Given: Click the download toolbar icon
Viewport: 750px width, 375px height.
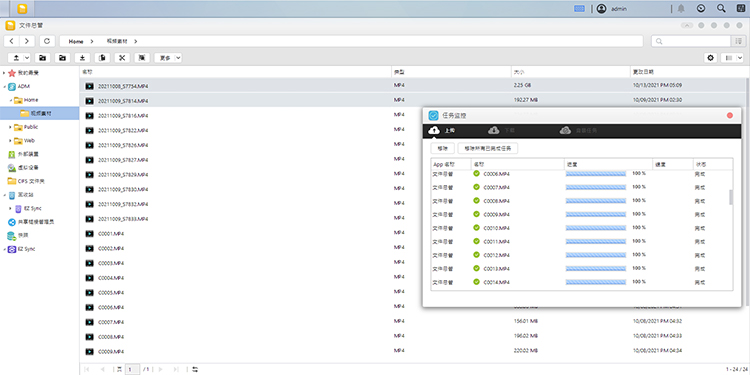Looking at the screenshot, I should tap(82, 58).
